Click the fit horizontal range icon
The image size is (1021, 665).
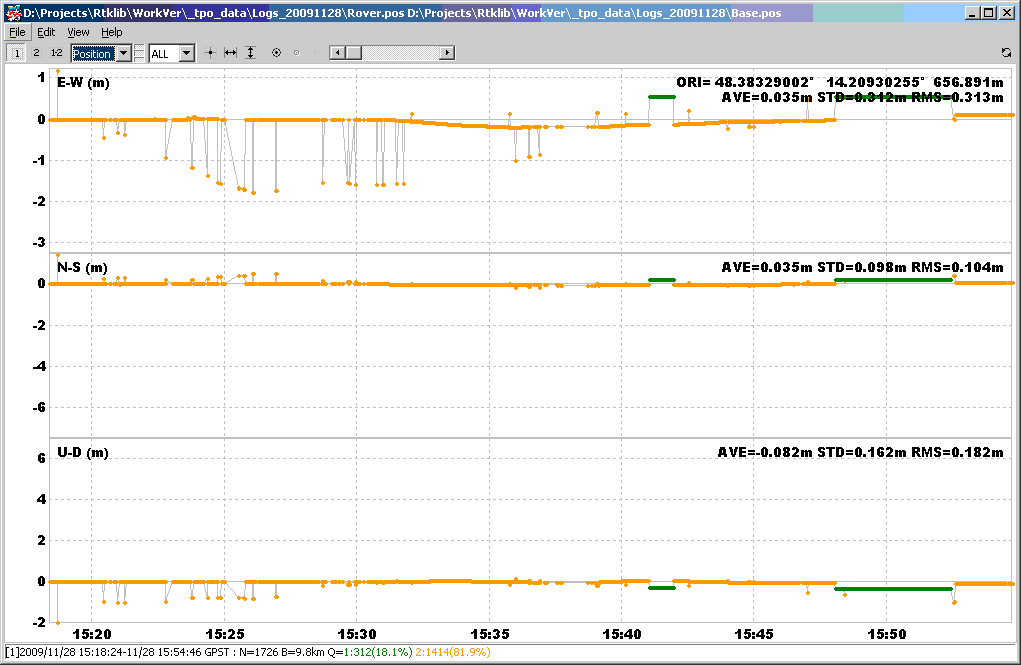point(230,53)
